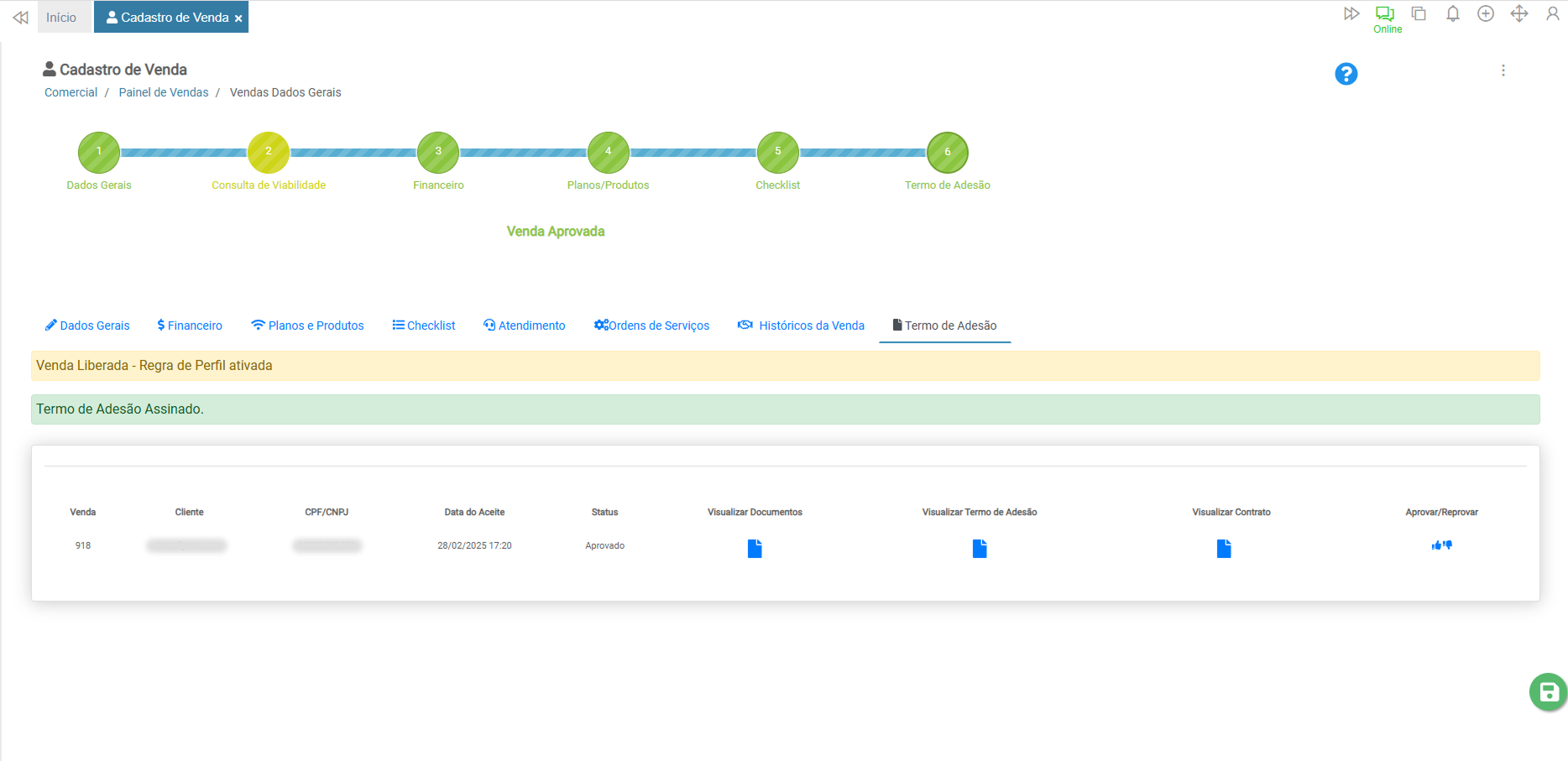Open the user profile icon

[x=1552, y=14]
